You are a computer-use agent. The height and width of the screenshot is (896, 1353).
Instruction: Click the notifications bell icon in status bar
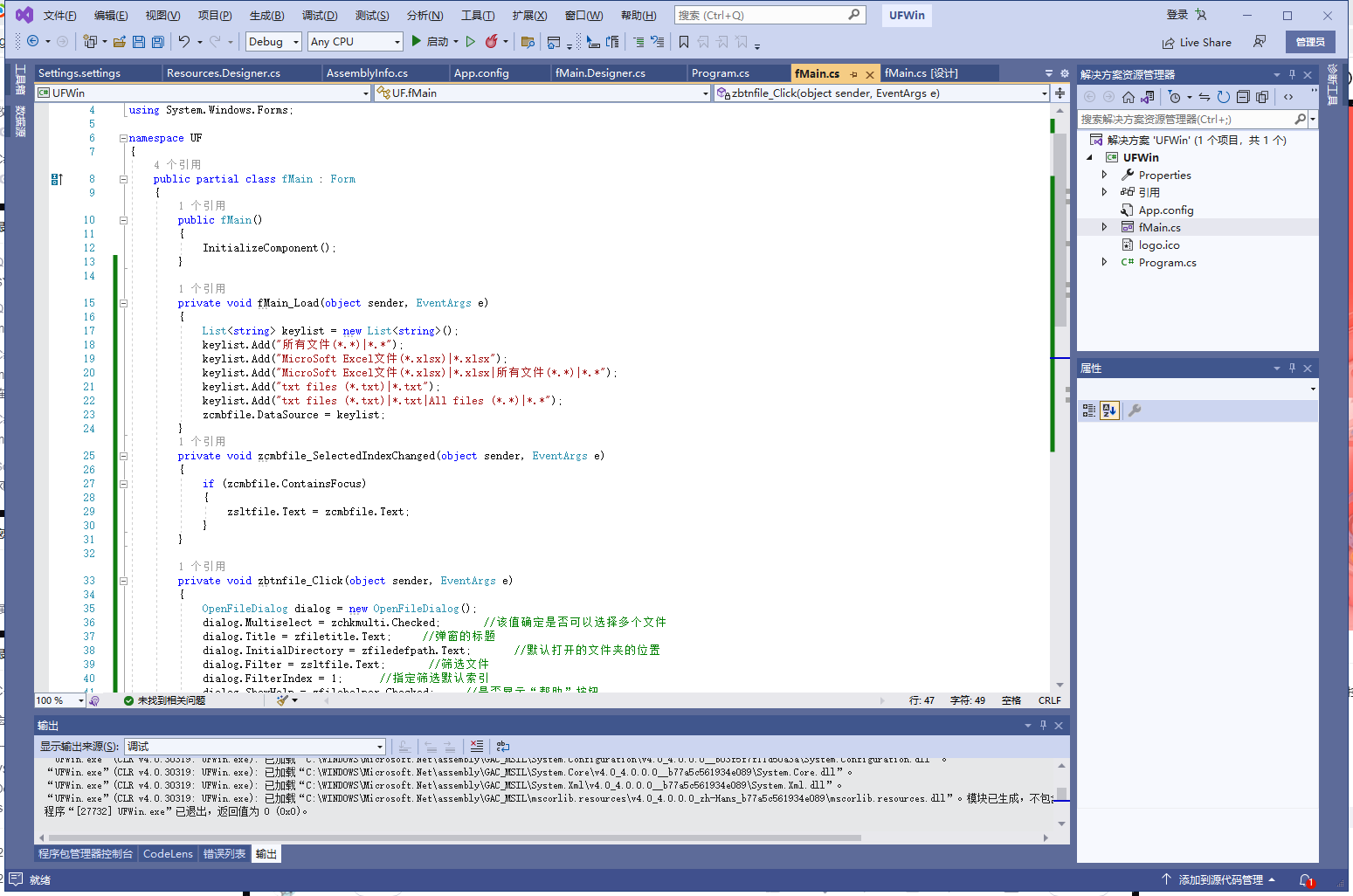click(1305, 880)
